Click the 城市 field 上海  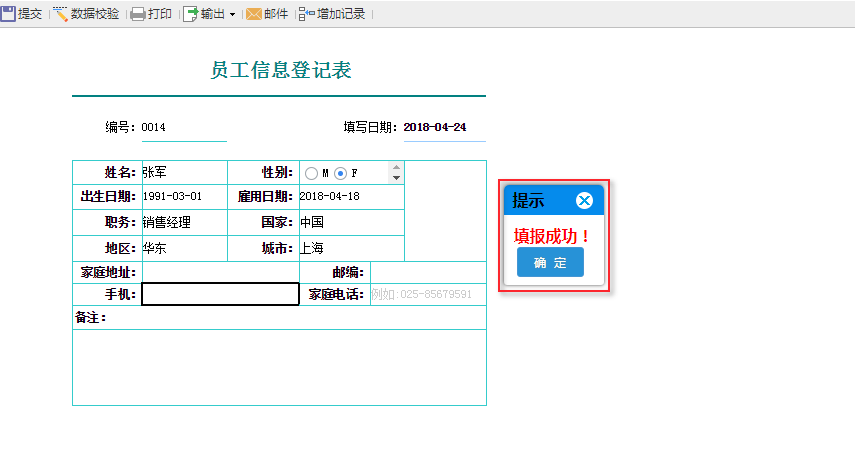point(352,249)
